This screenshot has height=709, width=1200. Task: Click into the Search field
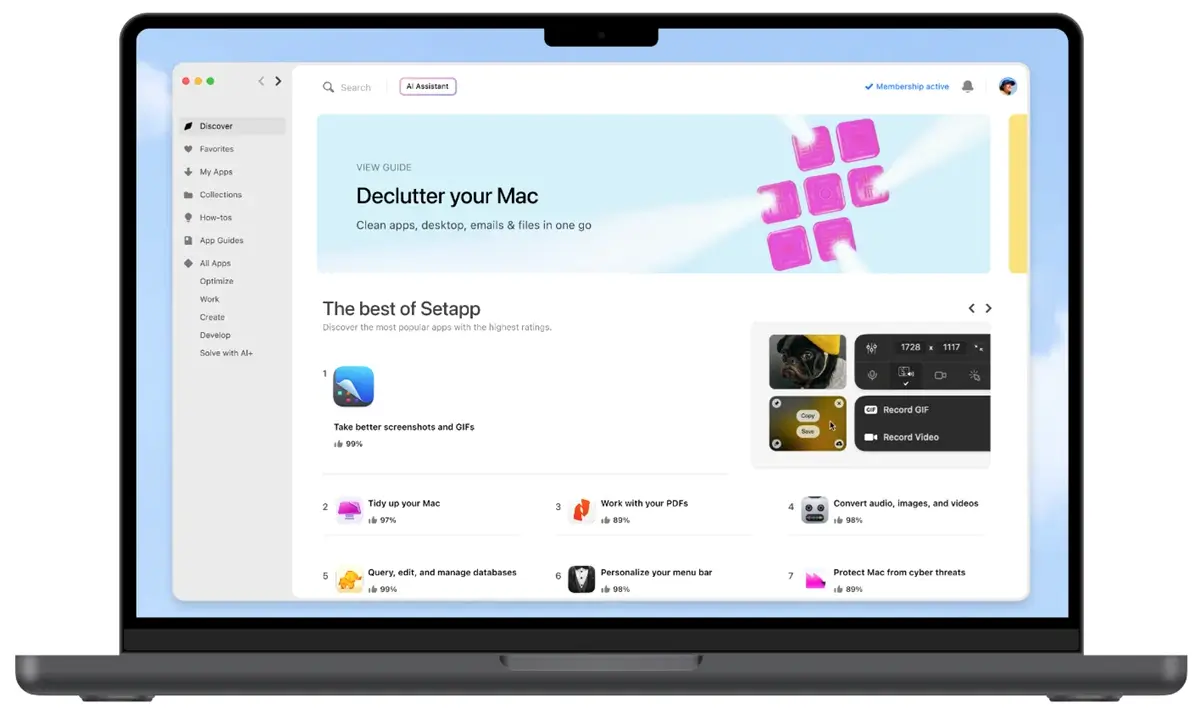(x=355, y=88)
